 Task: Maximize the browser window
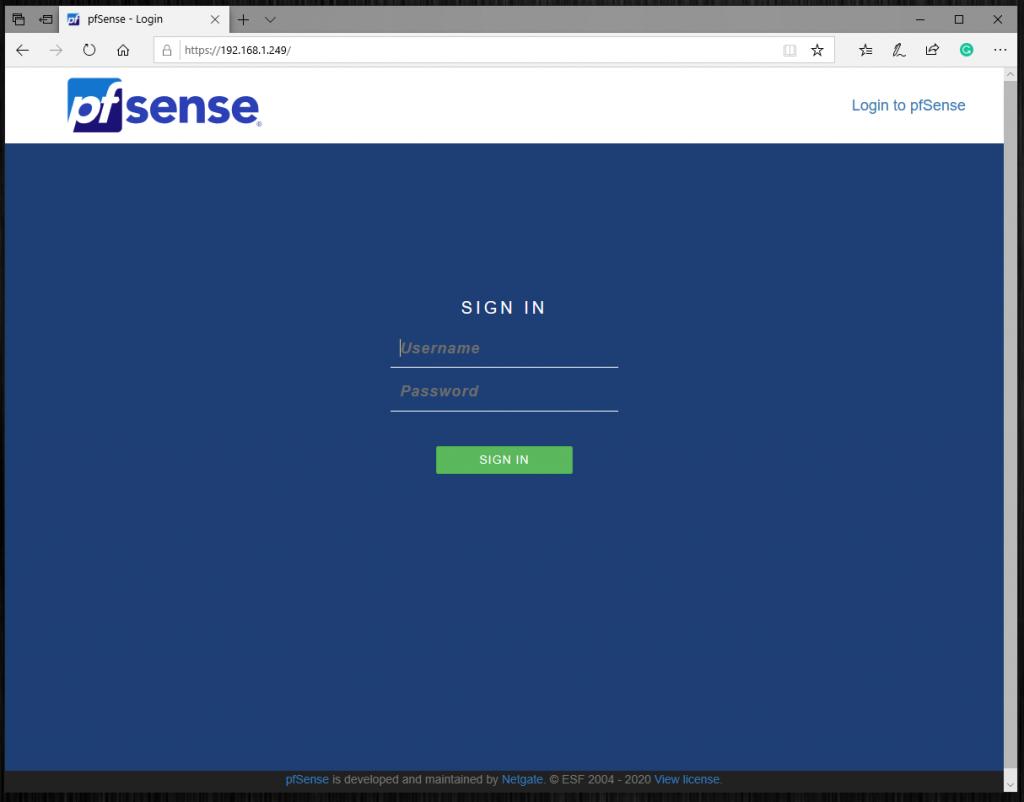959,20
